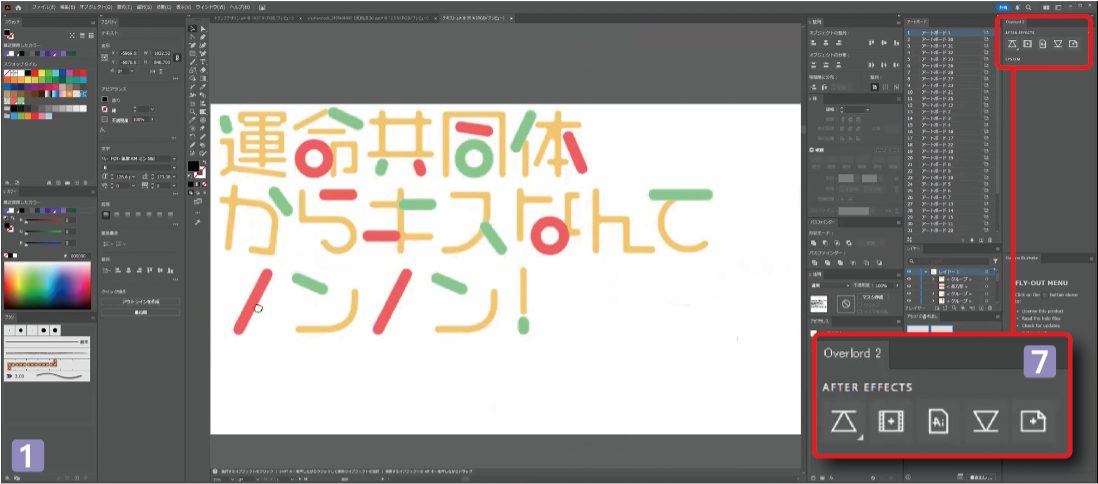The image size is (1098, 484).
Task: Click the search magnifier icon at top right
Action: point(1028,7)
